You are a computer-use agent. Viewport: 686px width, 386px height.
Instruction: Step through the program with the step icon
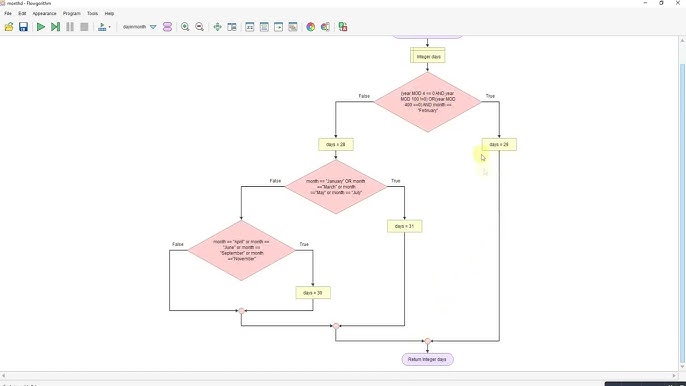coord(55,27)
